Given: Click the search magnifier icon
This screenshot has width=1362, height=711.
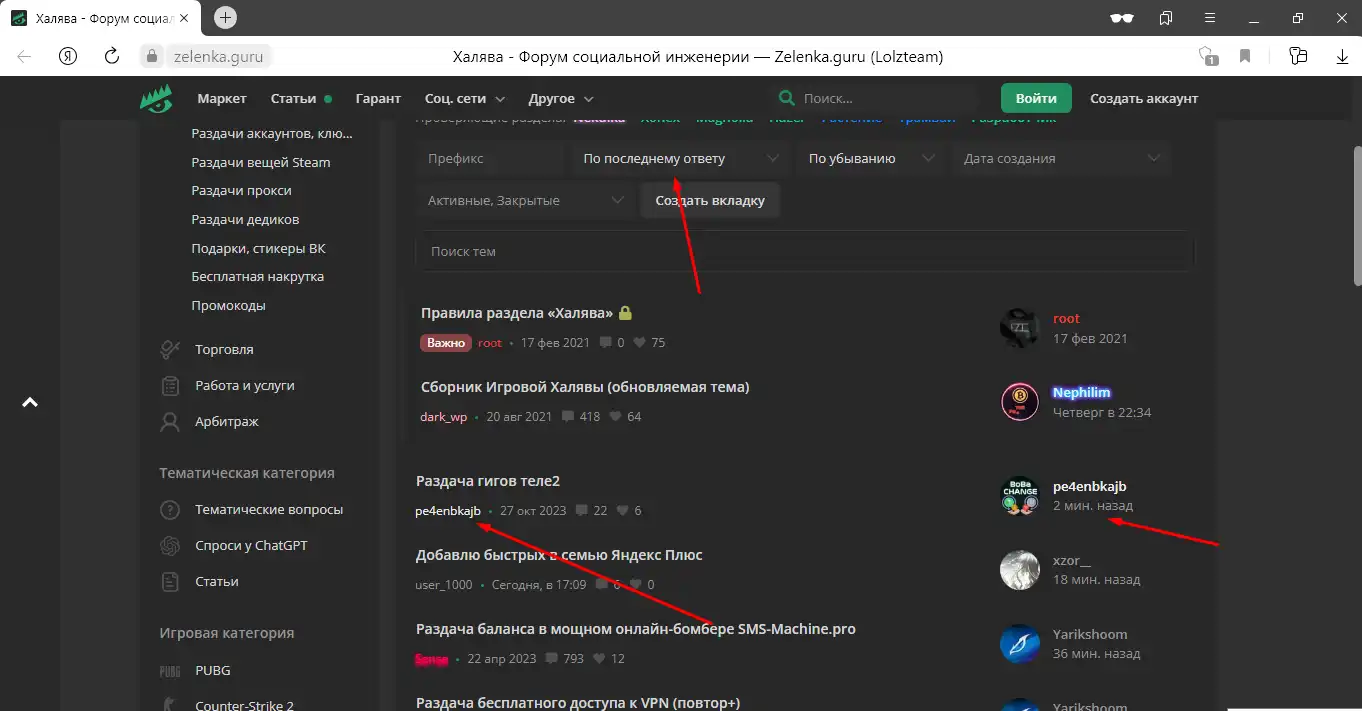Looking at the screenshot, I should click(788, 98).
